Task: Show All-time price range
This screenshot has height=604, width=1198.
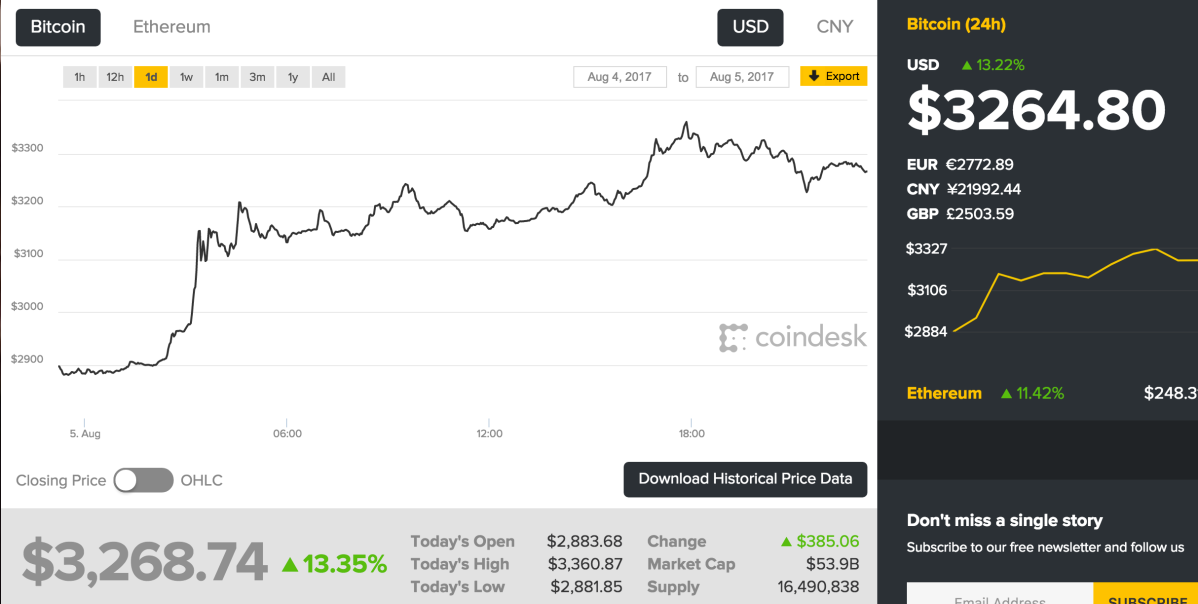Action: coord(328,77)
